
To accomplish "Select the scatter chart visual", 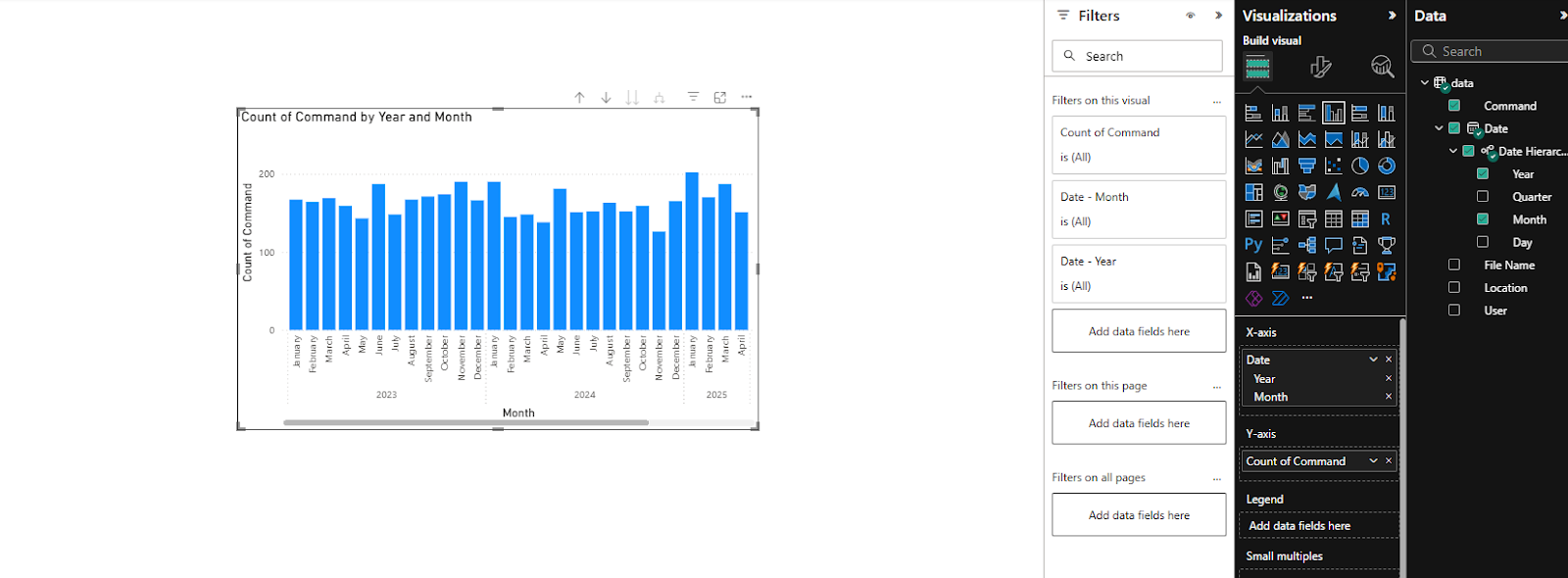I will 1333,166.
